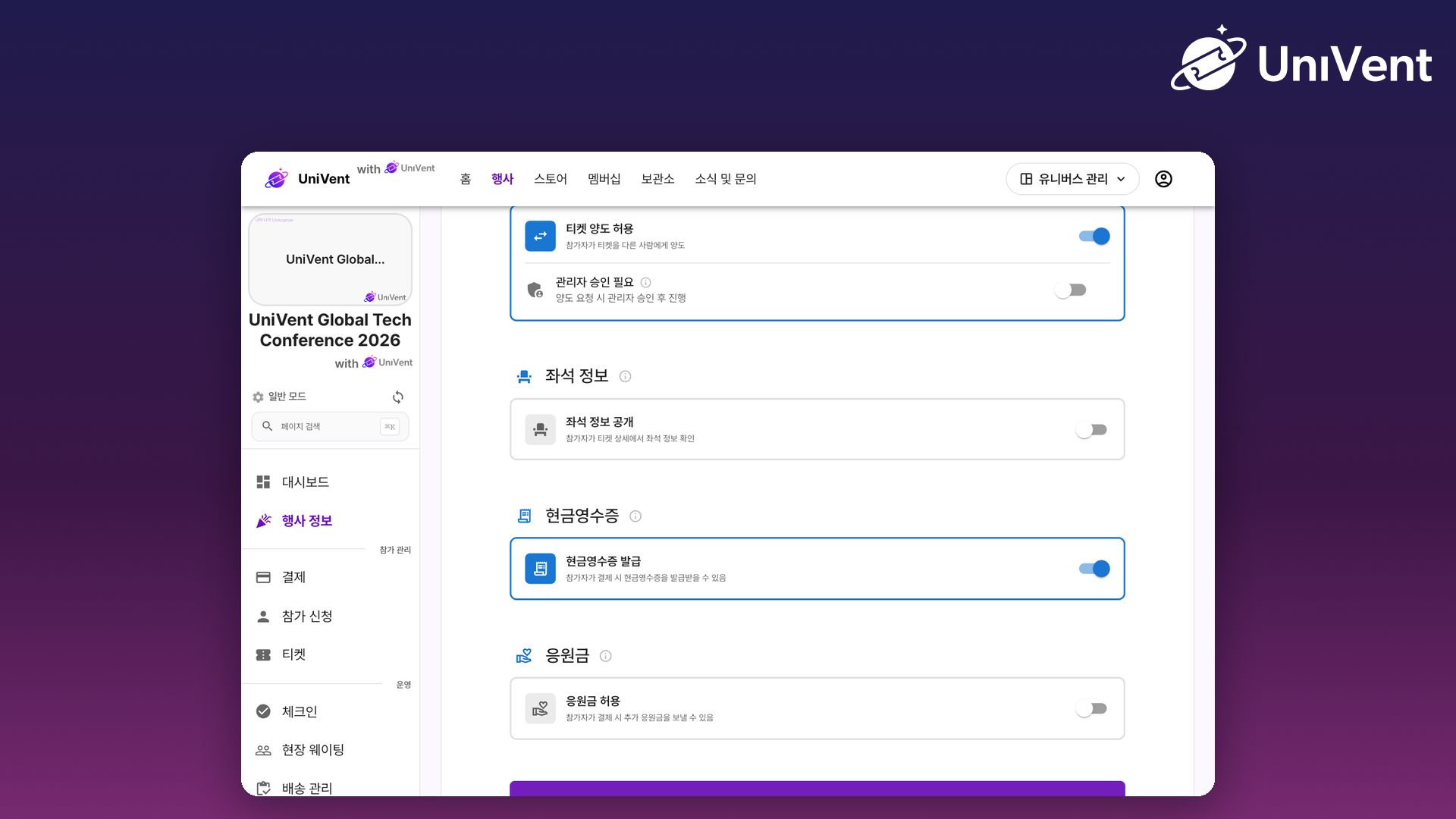Click info icon next to 관리자 승인 필요
Screen dimensions: 1456x819
coord(645,282)
